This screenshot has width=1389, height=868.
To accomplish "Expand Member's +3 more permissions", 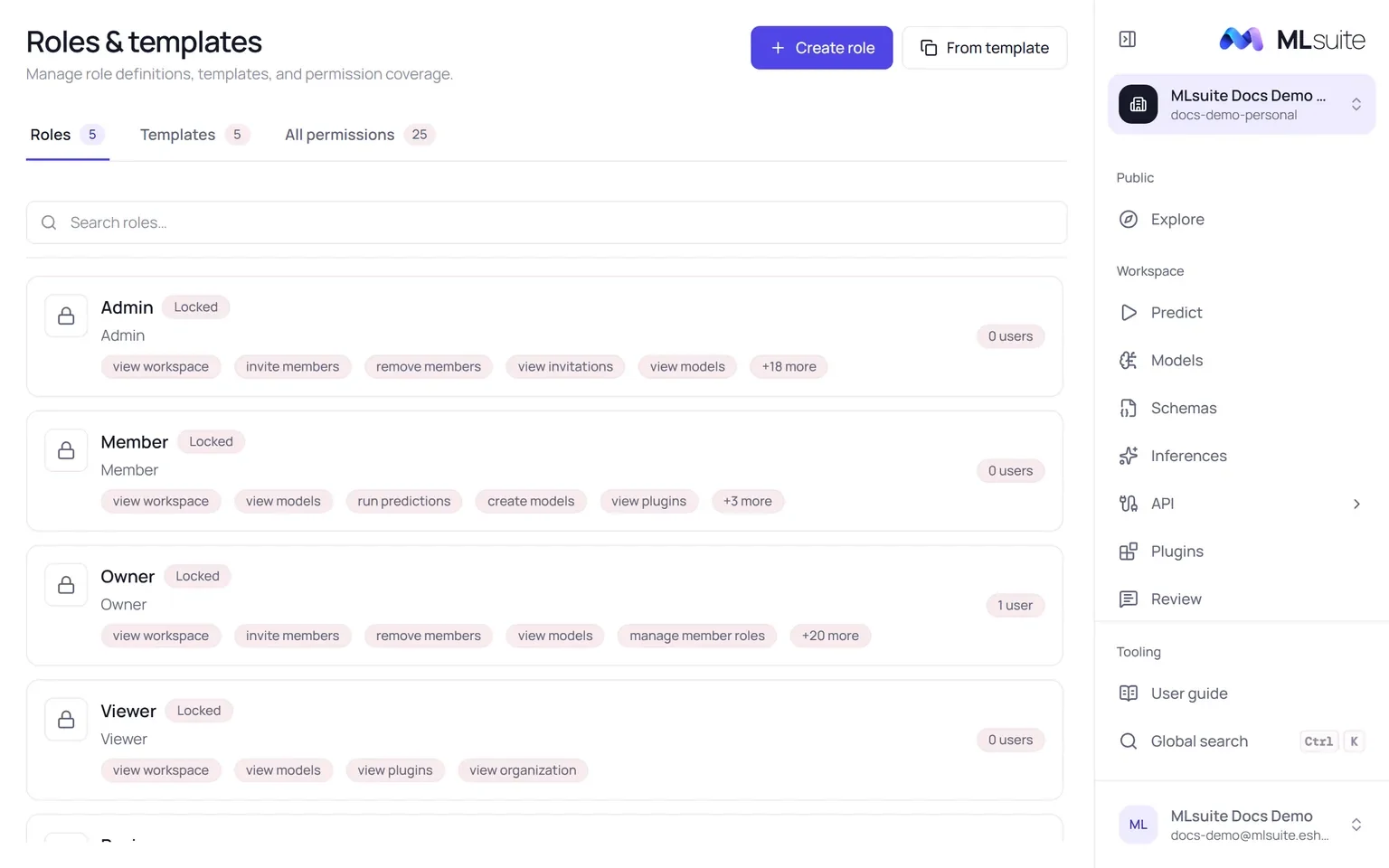I will pos(748,501).
